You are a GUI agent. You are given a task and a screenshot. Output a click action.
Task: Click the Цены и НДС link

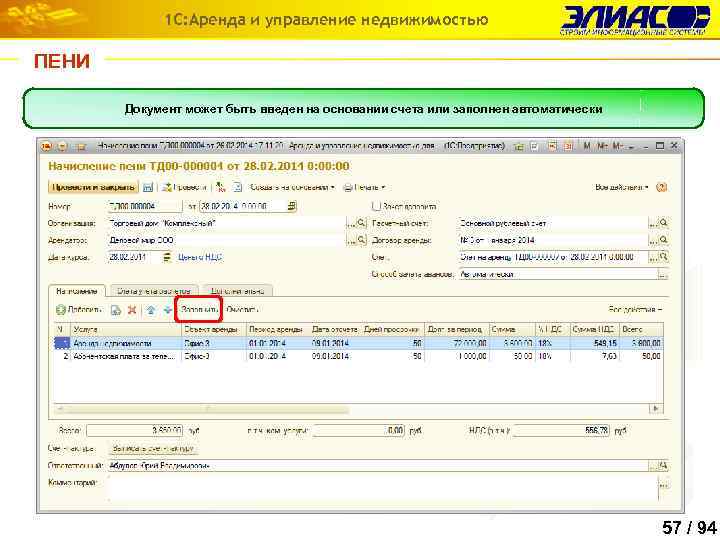point(200,257)
